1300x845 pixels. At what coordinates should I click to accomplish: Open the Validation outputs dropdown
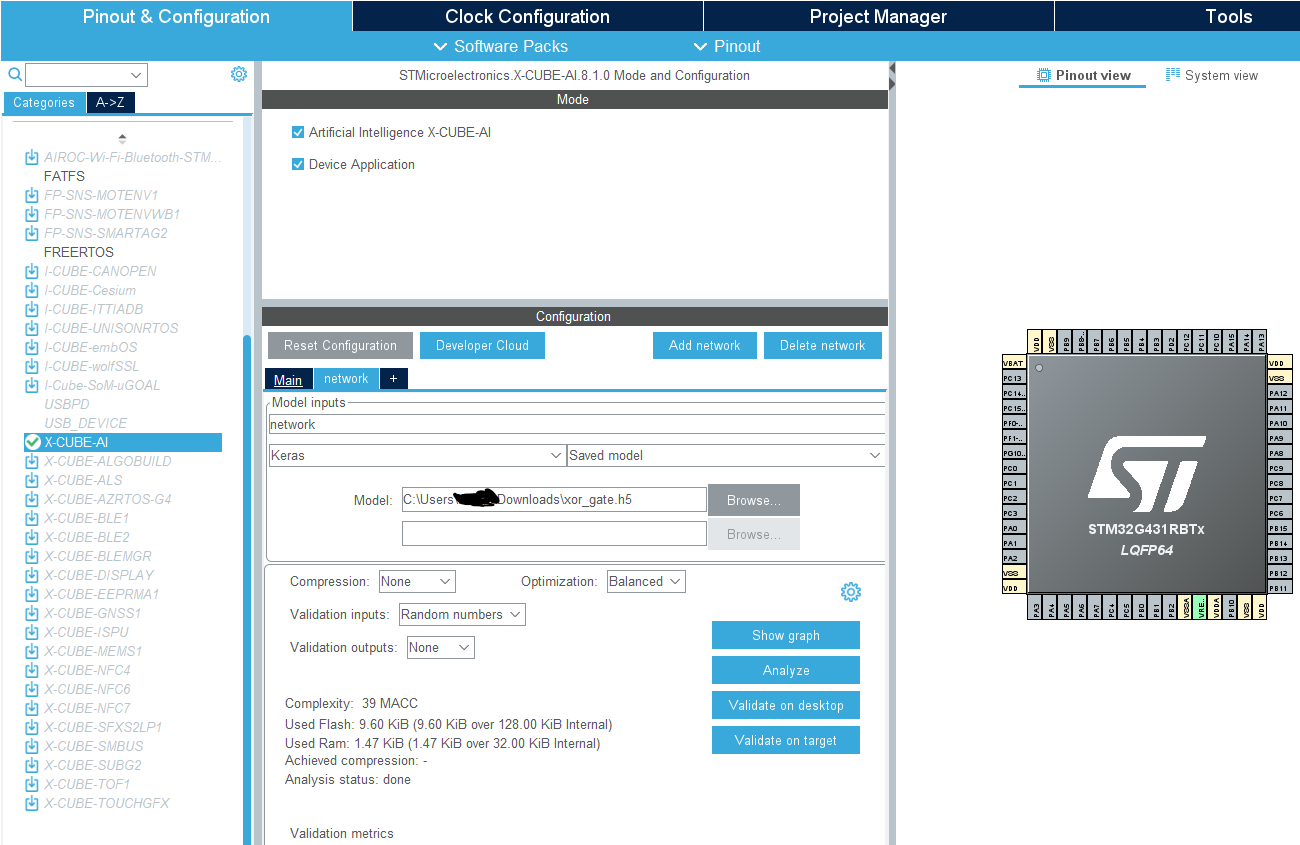pyautogui.click(x=440, y=647)
